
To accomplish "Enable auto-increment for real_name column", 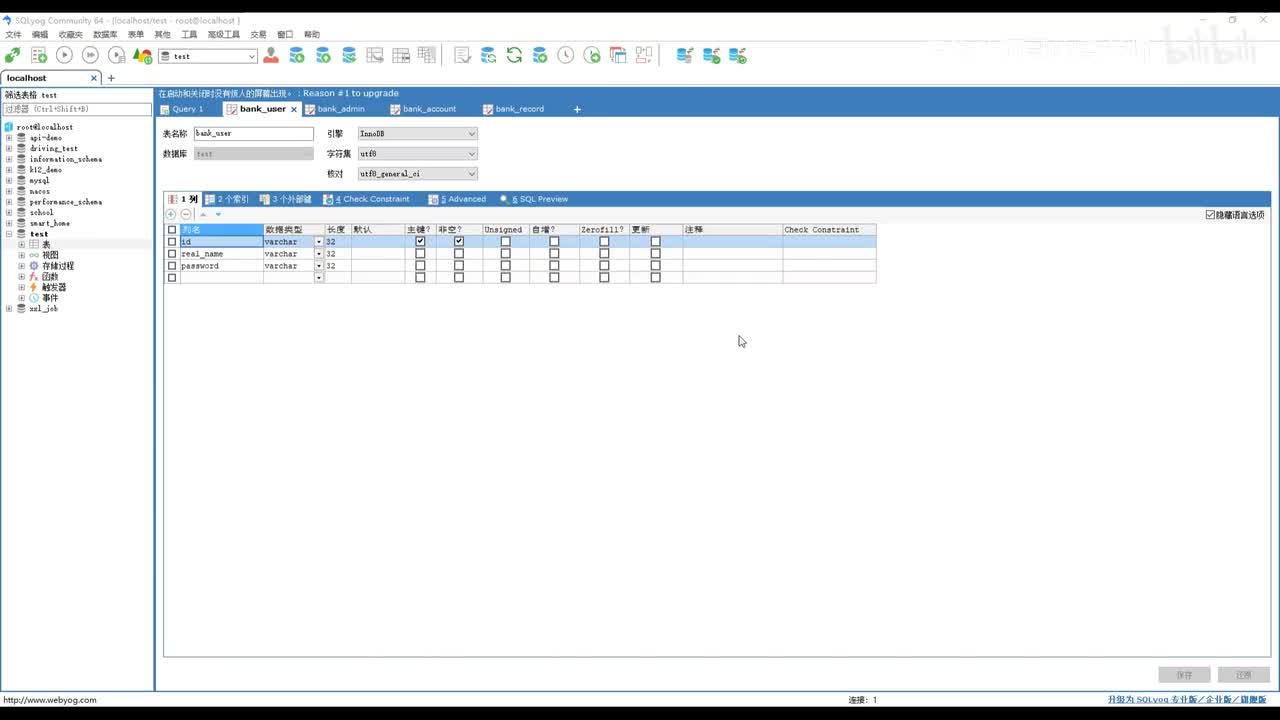I will pos(554,254).
